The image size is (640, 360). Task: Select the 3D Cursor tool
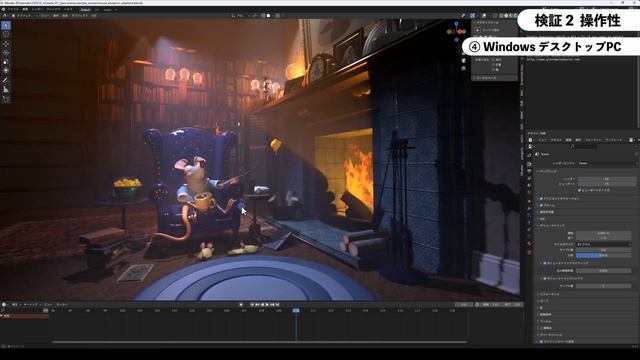(x=6, y=34)
